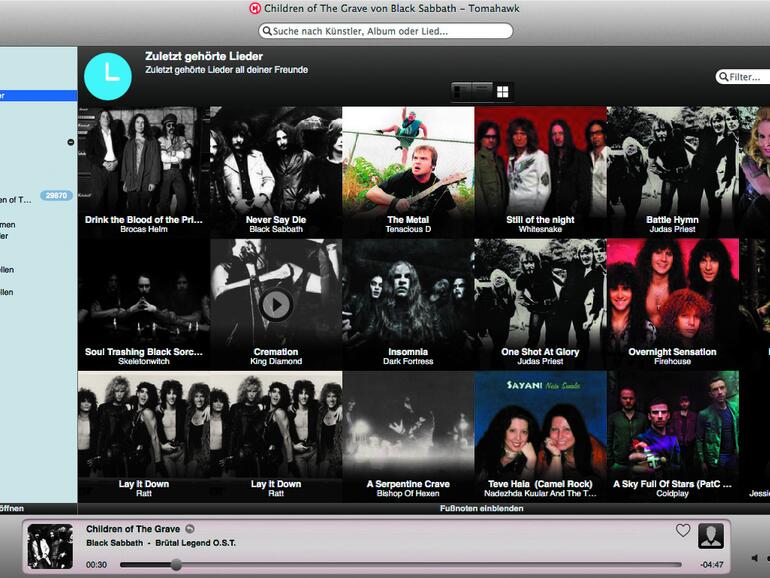Switch to grid view mode
The width and height of the screenshot is (770, 578).
point(502,91)
